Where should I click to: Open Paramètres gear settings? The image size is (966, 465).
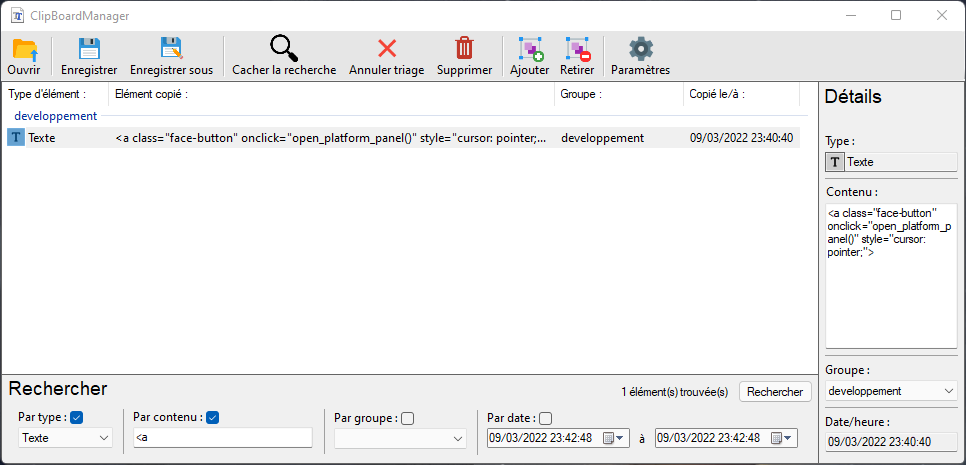(640, 50)
